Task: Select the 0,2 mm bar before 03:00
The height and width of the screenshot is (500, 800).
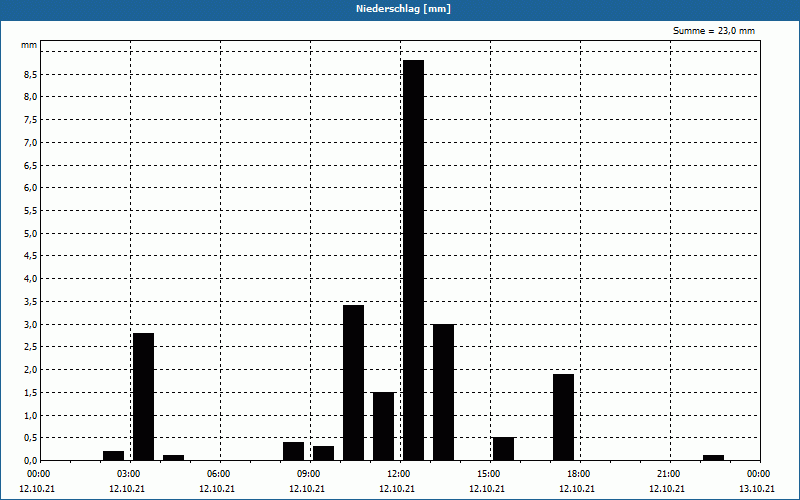Action: click(113, 456)
